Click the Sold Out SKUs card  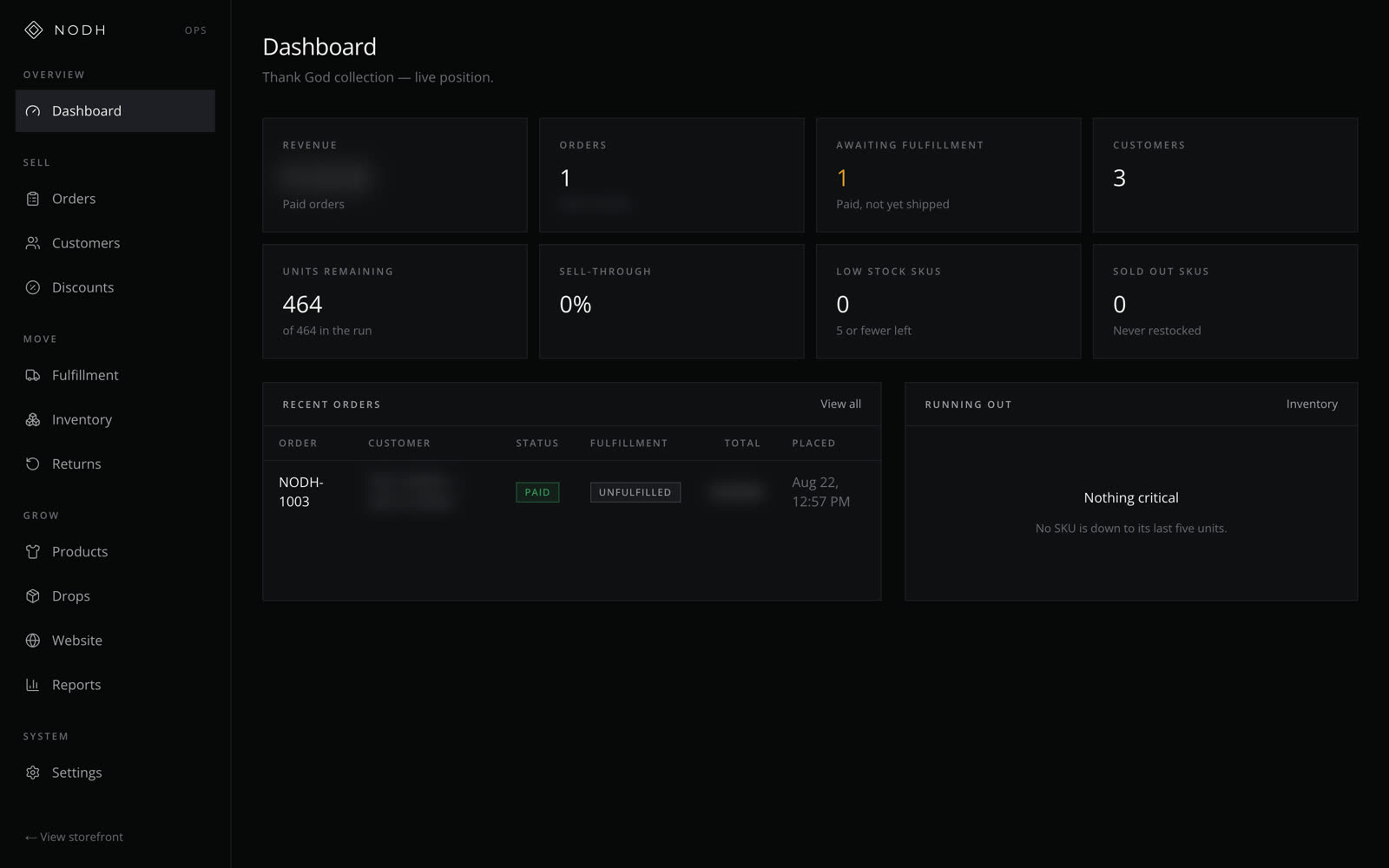(1225, 301)
